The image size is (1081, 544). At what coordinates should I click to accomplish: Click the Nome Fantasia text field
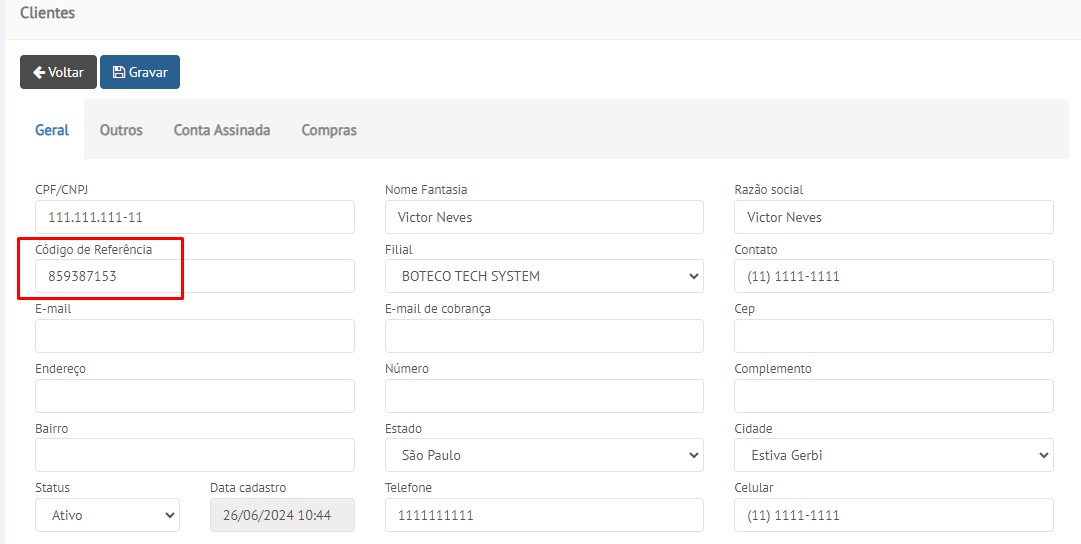[x=544, y=217]
